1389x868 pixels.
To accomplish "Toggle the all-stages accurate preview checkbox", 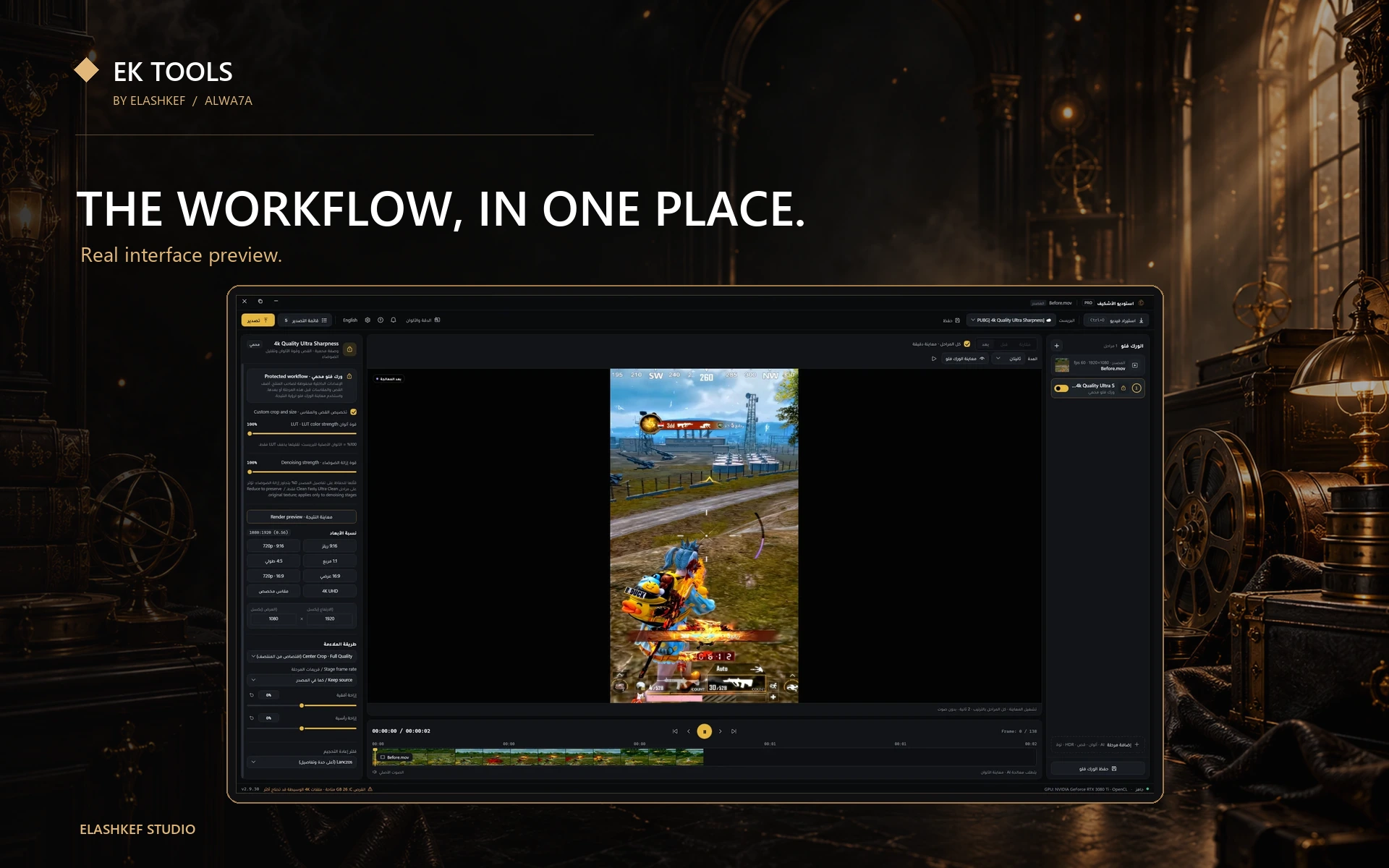I will [967, 344].
